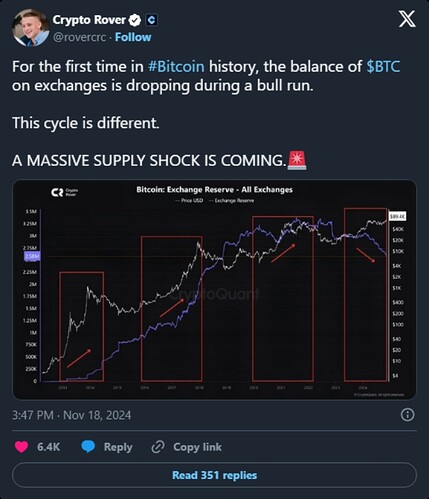Click the X logo icon
Image resolution: width=429 pixels, height=499 pixels.
(x=407, y=19)
